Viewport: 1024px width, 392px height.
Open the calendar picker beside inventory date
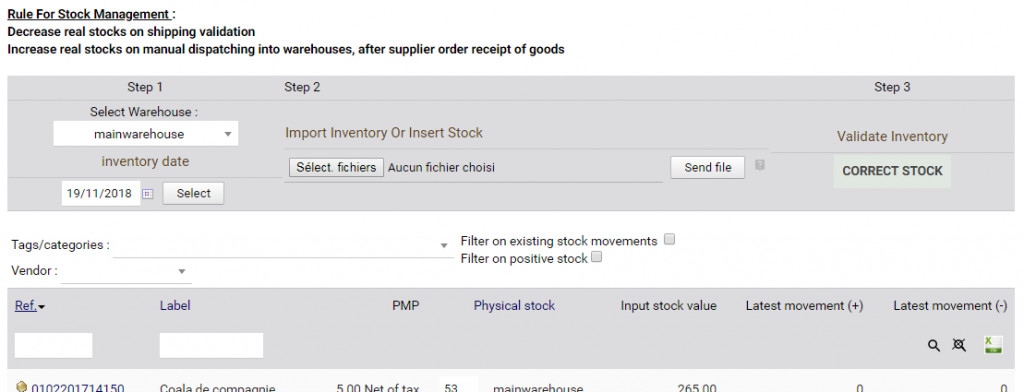coord(148,193)
